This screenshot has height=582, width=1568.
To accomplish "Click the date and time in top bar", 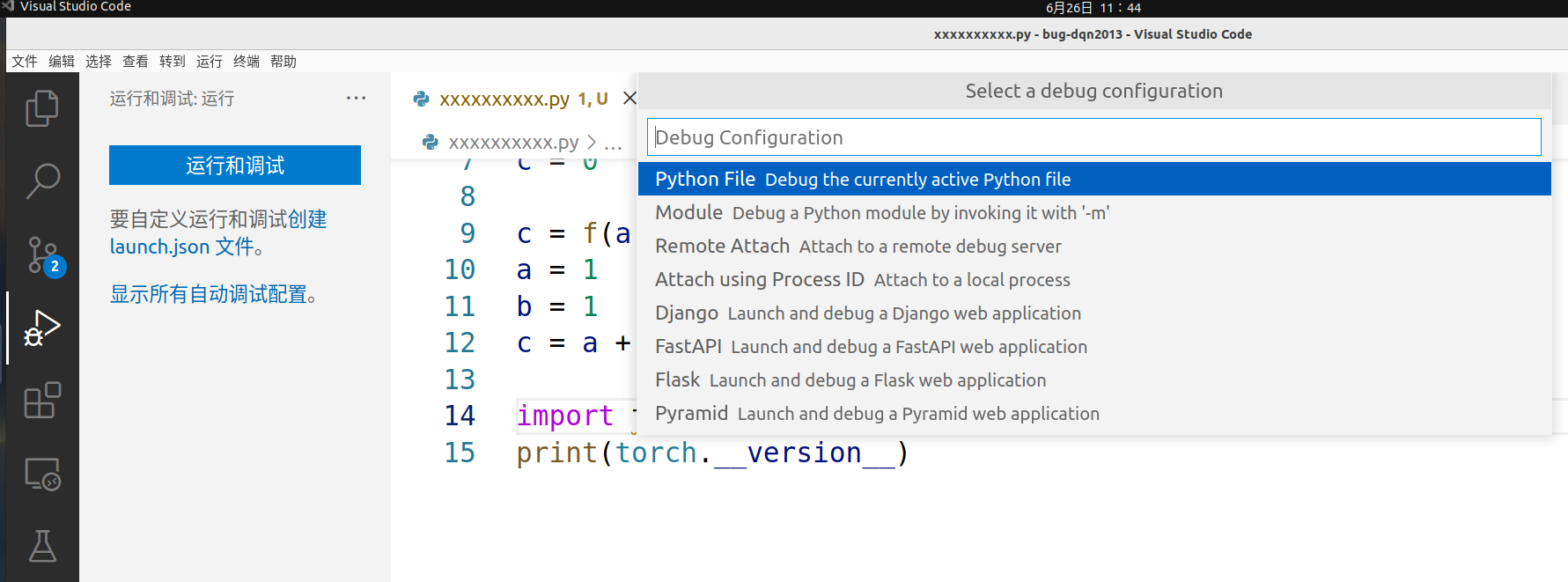I will click(x=1093, y=8).
